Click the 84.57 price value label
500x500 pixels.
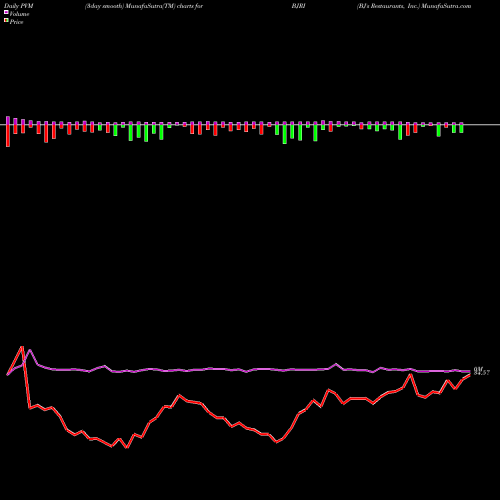[x=482, y=373]
